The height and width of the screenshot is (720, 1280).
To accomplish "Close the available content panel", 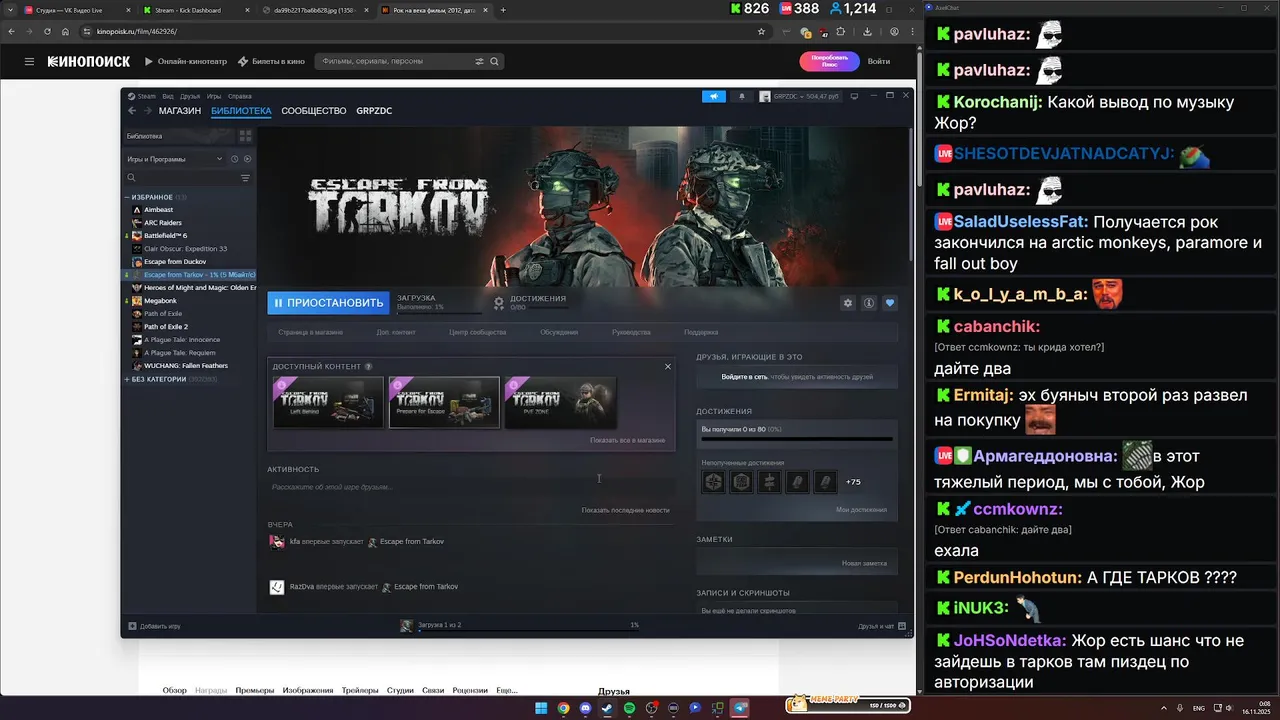I will pos(668,366).
